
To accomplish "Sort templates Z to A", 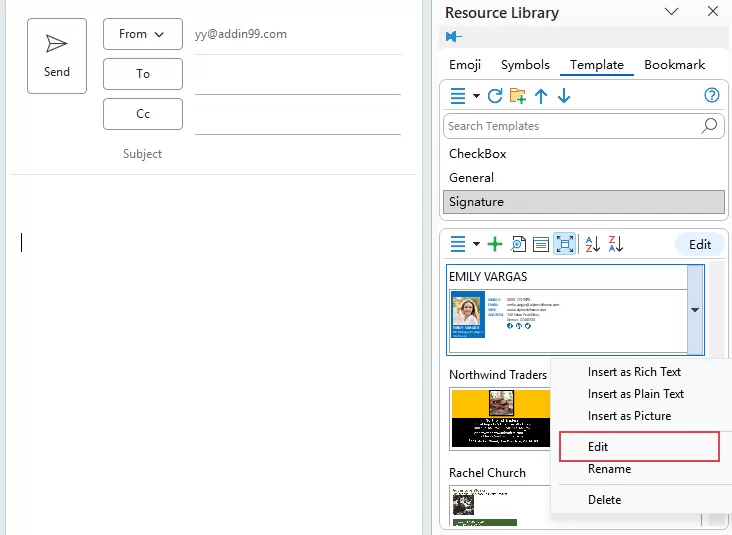I will tap(616, 244).
